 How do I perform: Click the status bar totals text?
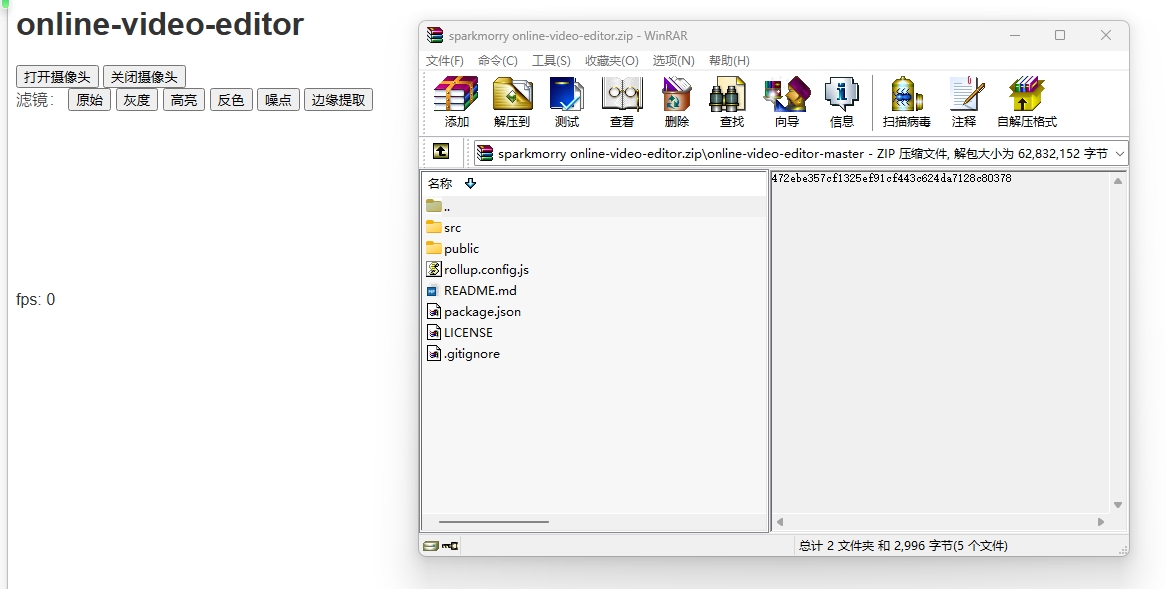click(x=903, y=546)
